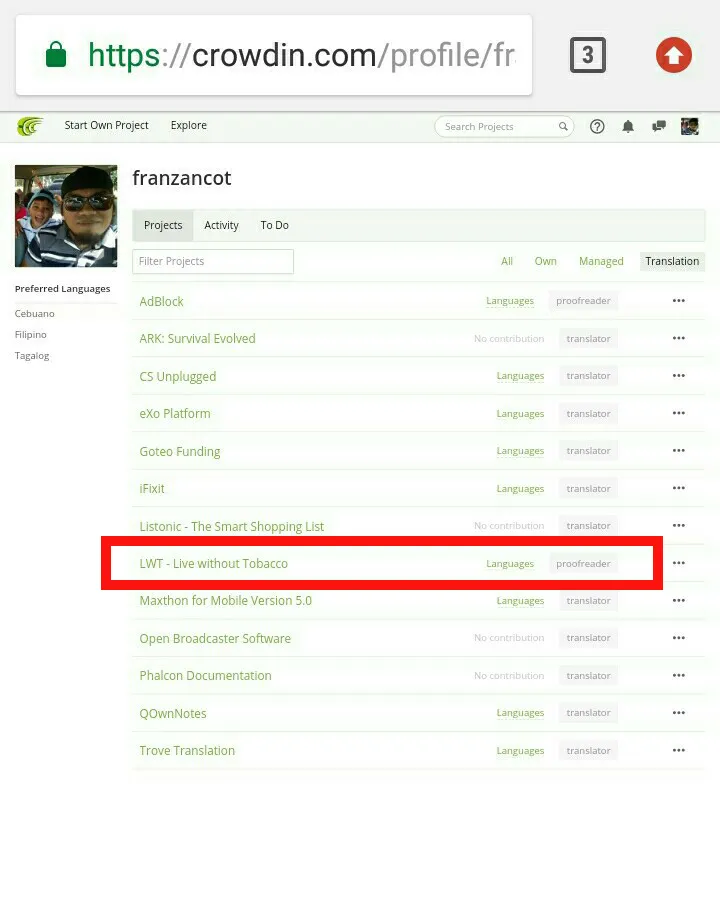Filter projects by Managed
Viewport: 720px width, 897px height.
601,261
